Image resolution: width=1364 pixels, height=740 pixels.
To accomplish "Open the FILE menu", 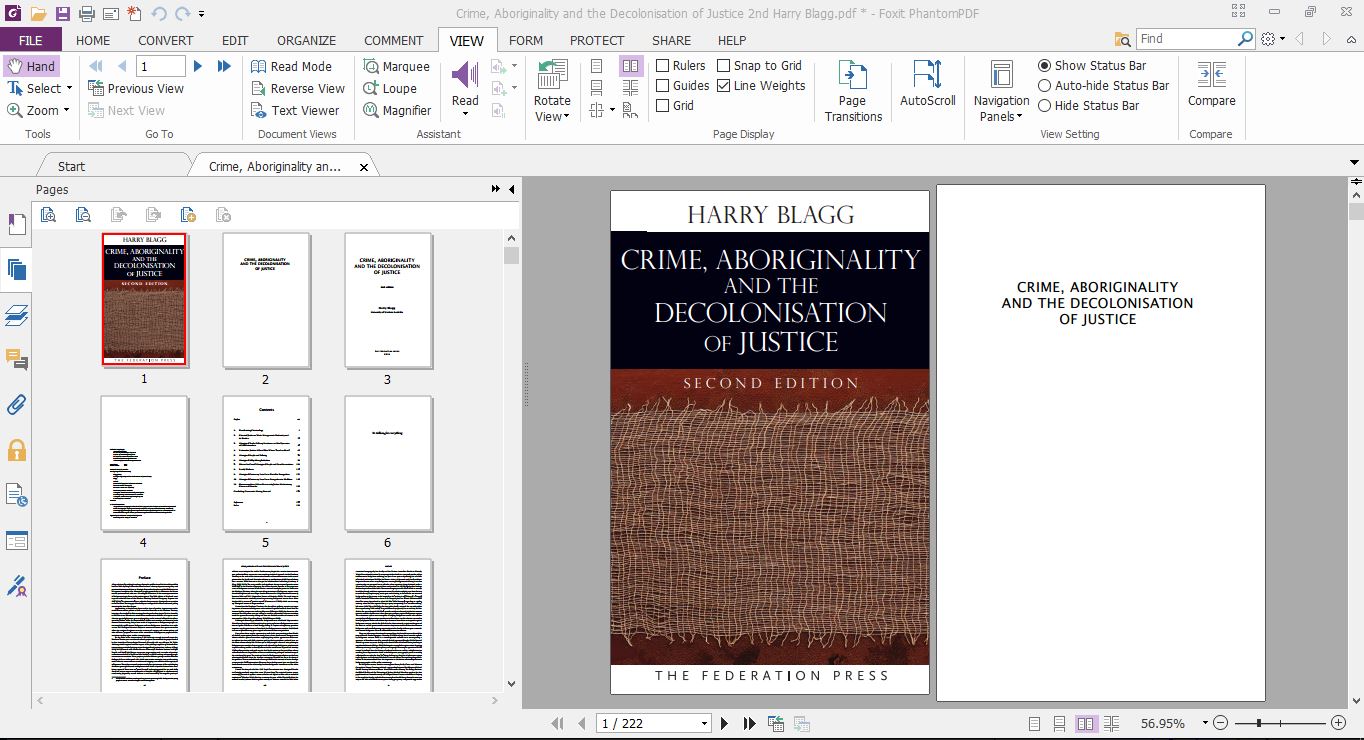I will pos(31,40).
